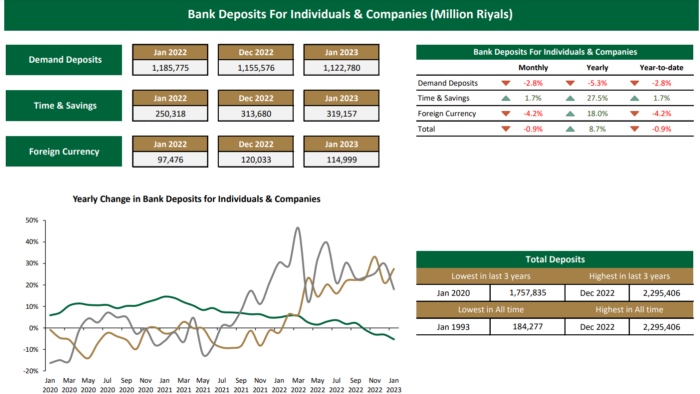Click the Demand Deposits Jan 2023 value 1,122,780
Image resolution: width=700 pixels, height=394 pixels.
pyautogui.click(x=342, y=68)
